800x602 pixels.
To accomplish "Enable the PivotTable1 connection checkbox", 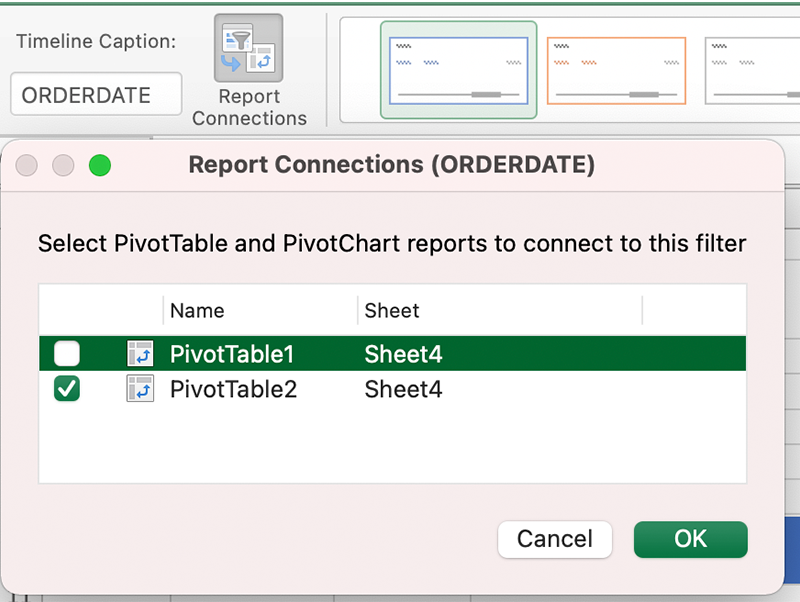I will (x=67, y=354).
